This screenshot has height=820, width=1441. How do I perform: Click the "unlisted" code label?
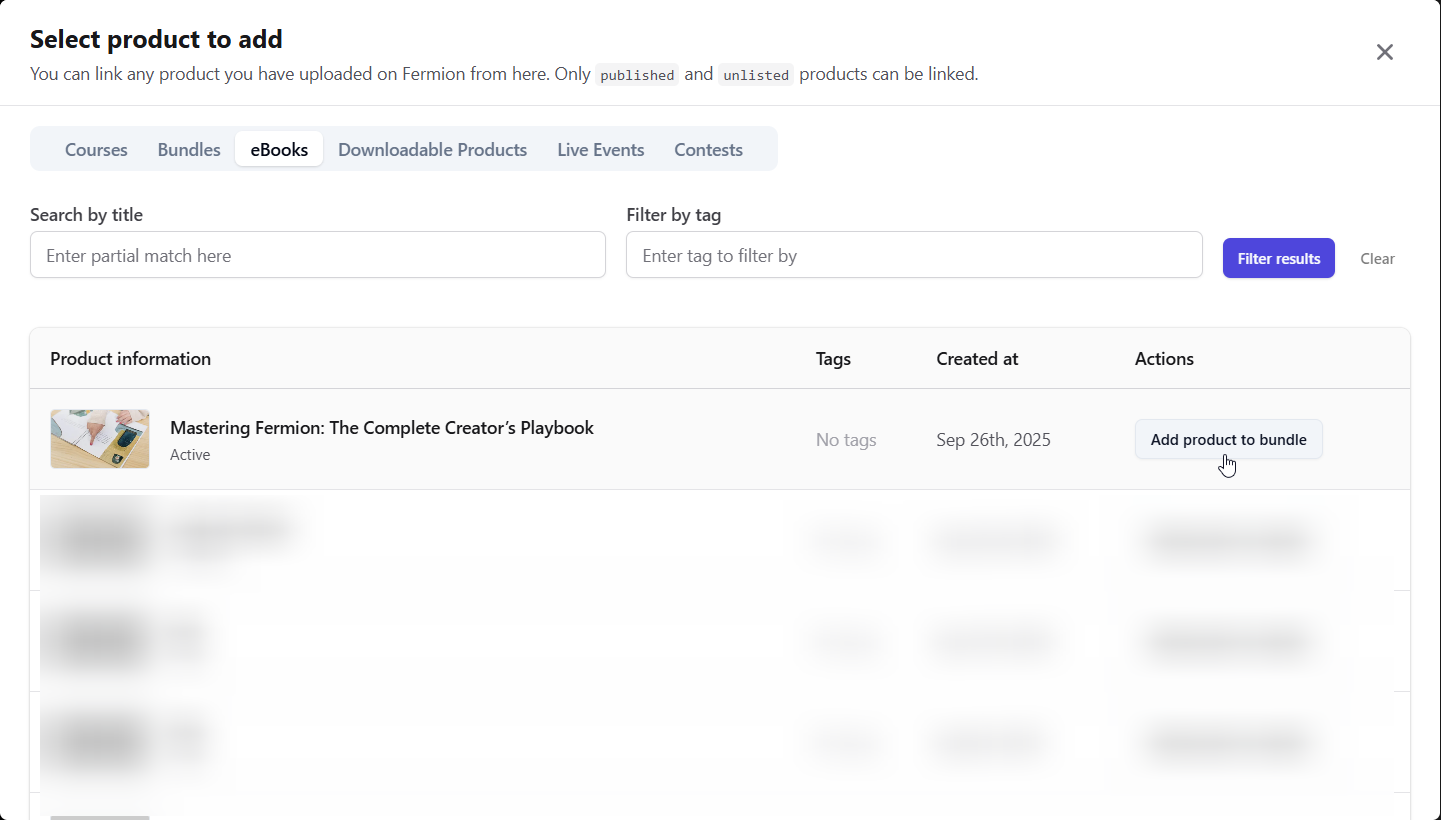(755, 75)
